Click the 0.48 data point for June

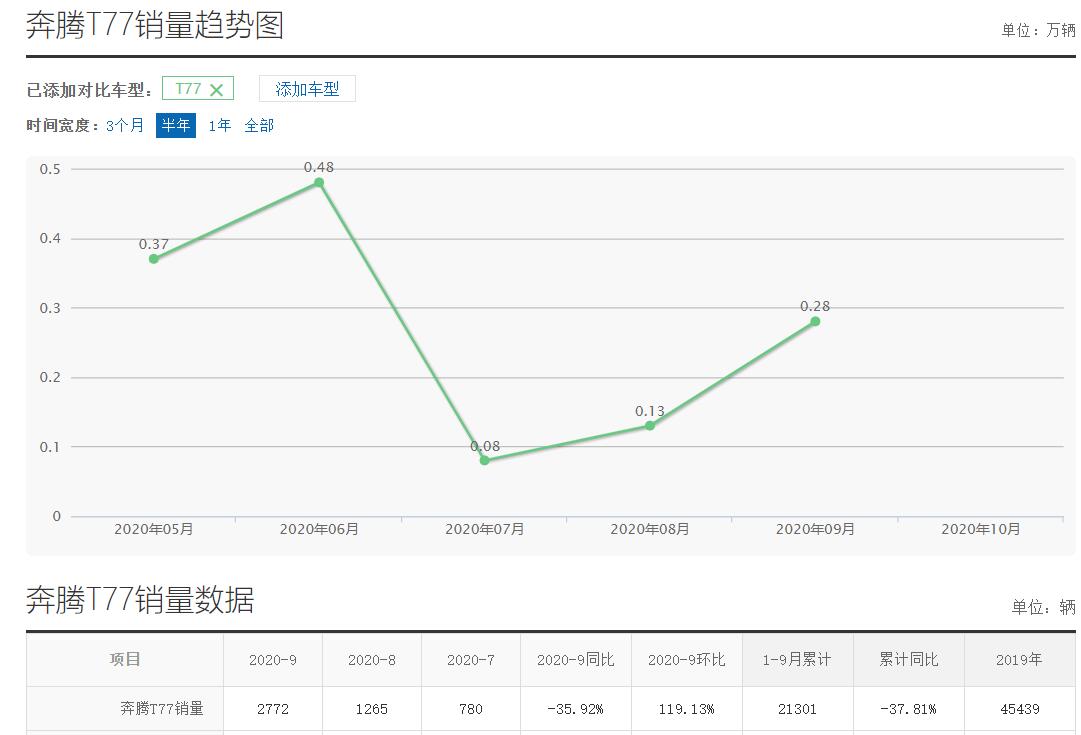(x=319, y=183)
